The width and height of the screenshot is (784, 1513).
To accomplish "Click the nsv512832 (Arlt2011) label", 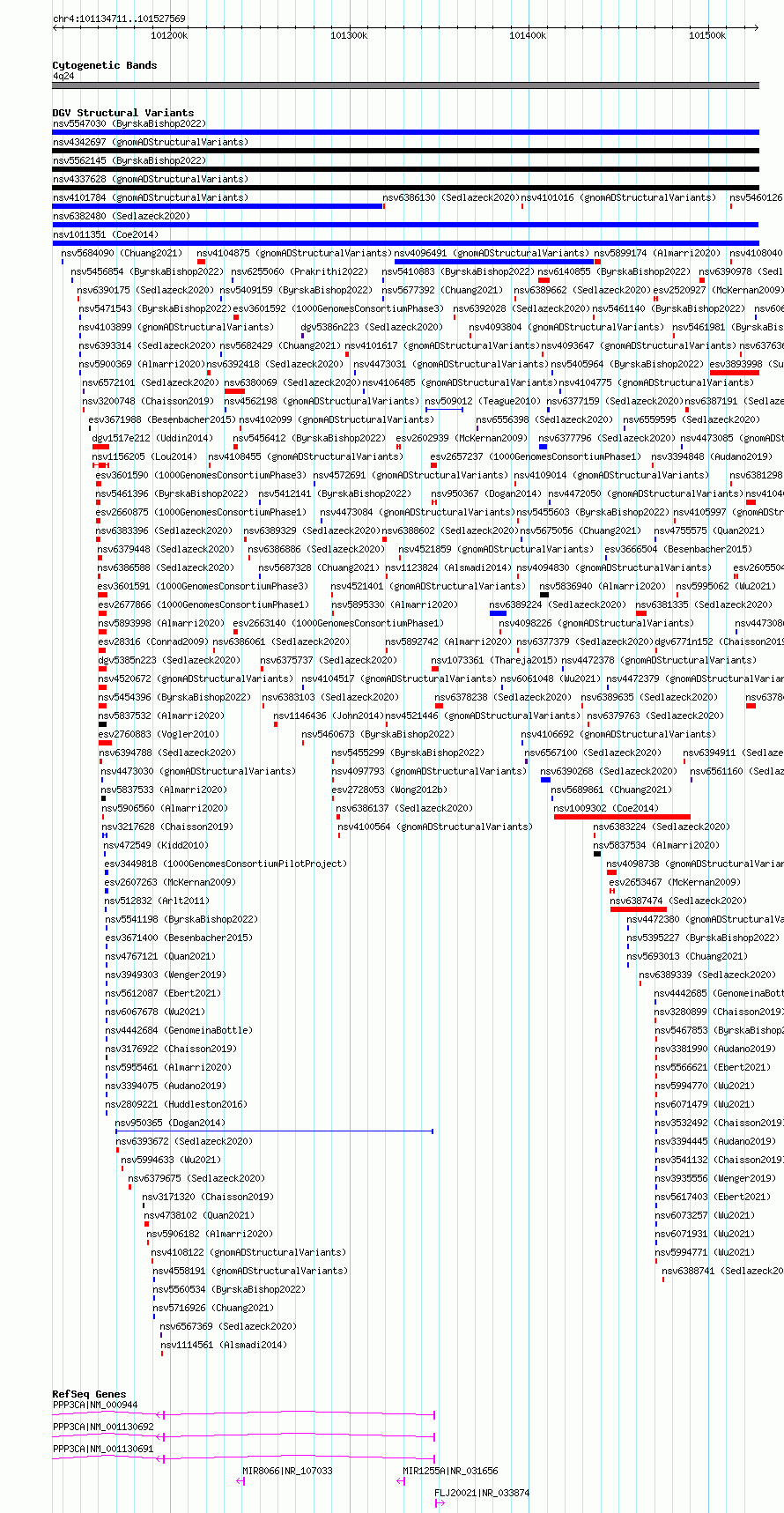I will click(x=158, y=901).
